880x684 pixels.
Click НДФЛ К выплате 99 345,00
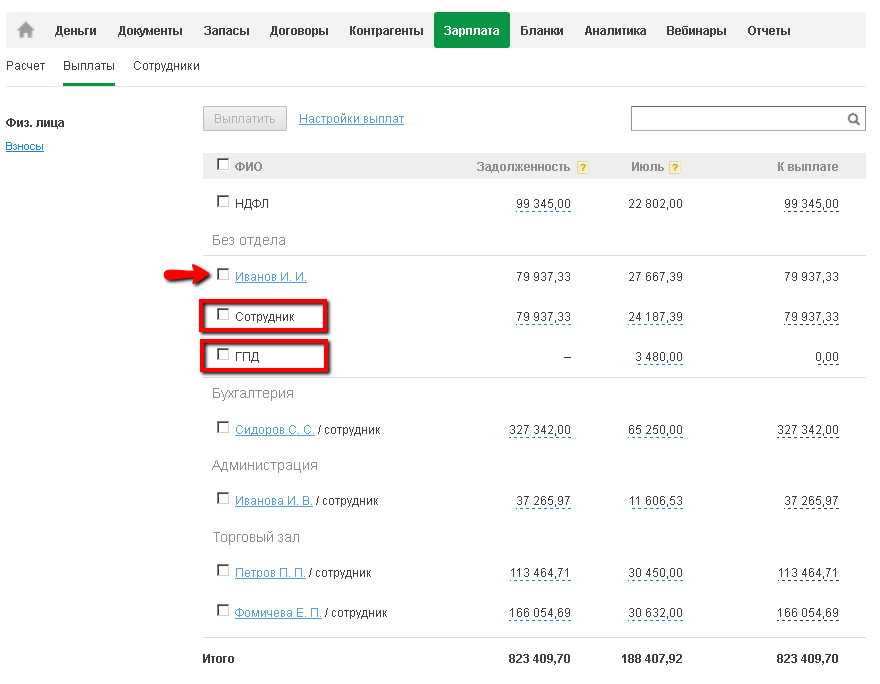(811, 204)
